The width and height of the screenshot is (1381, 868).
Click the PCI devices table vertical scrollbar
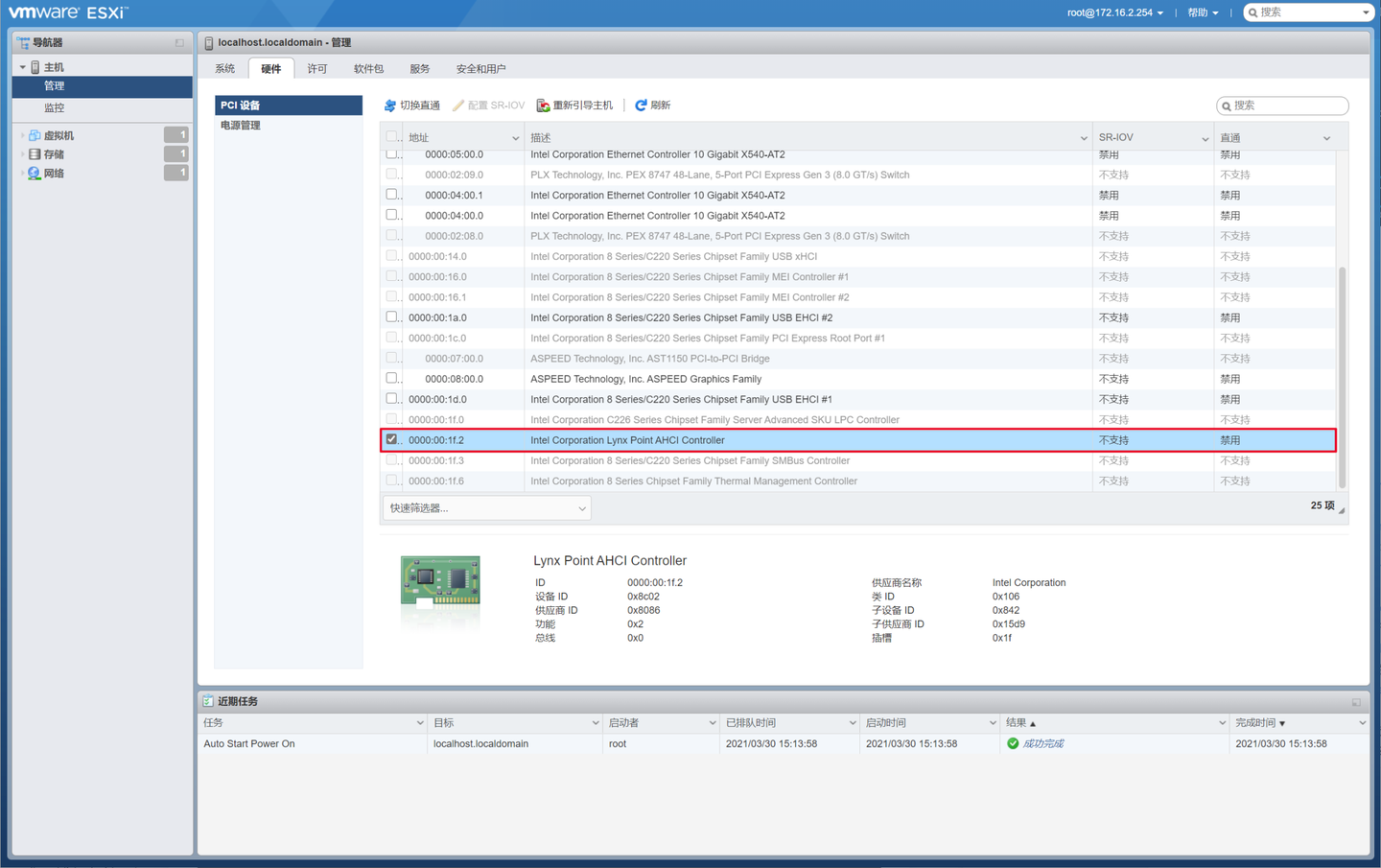pos(1342,378)
